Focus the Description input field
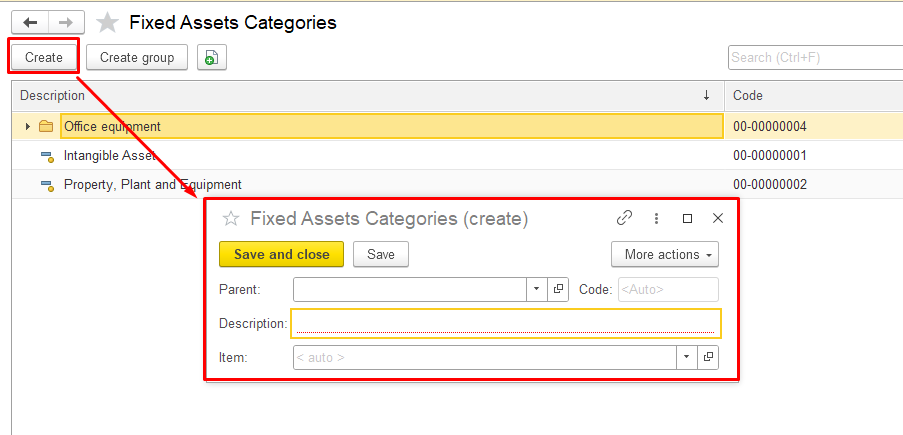The height and width of the screenshot is (435, 903). point(505,323)
